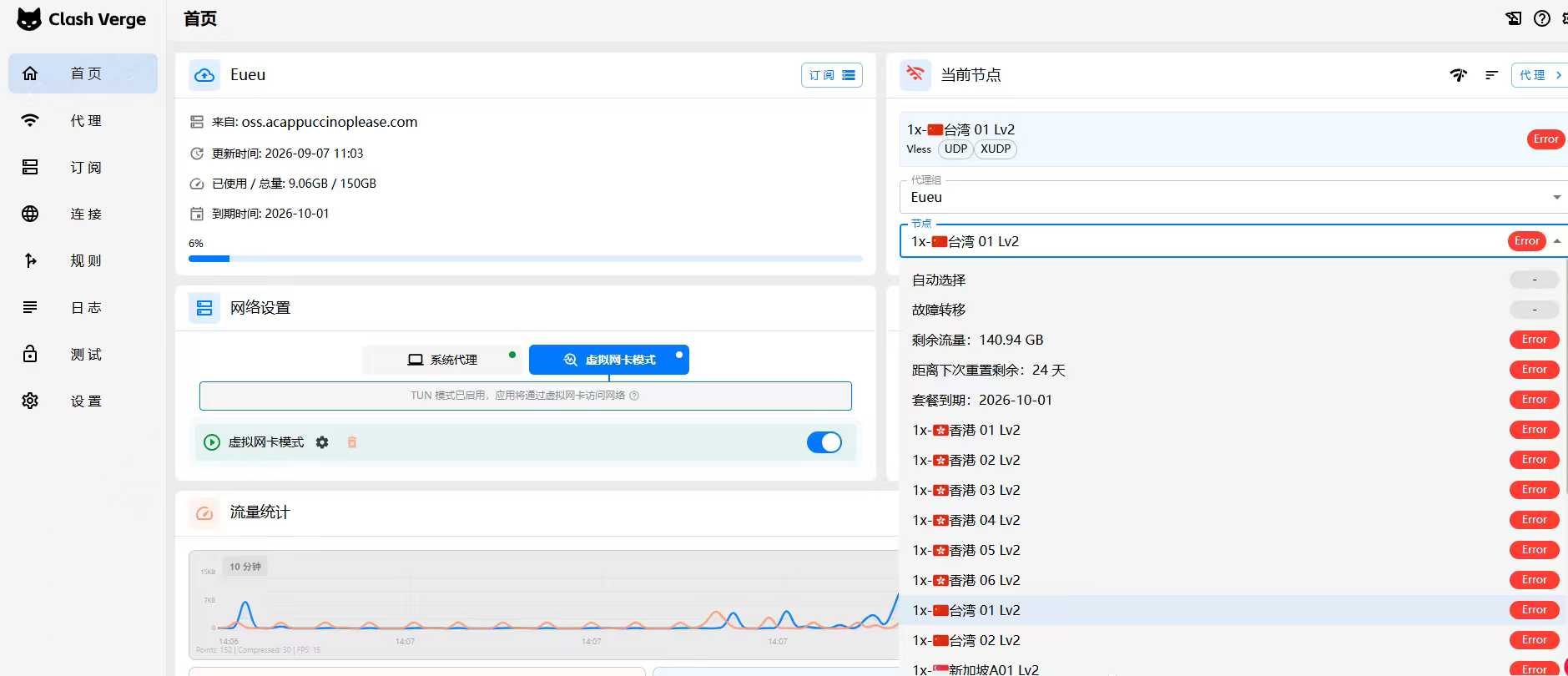Click the cloud icon beside Eueu
This screenshot has height=676, width=1568.
pyautogui.click(x=204, y=75)
